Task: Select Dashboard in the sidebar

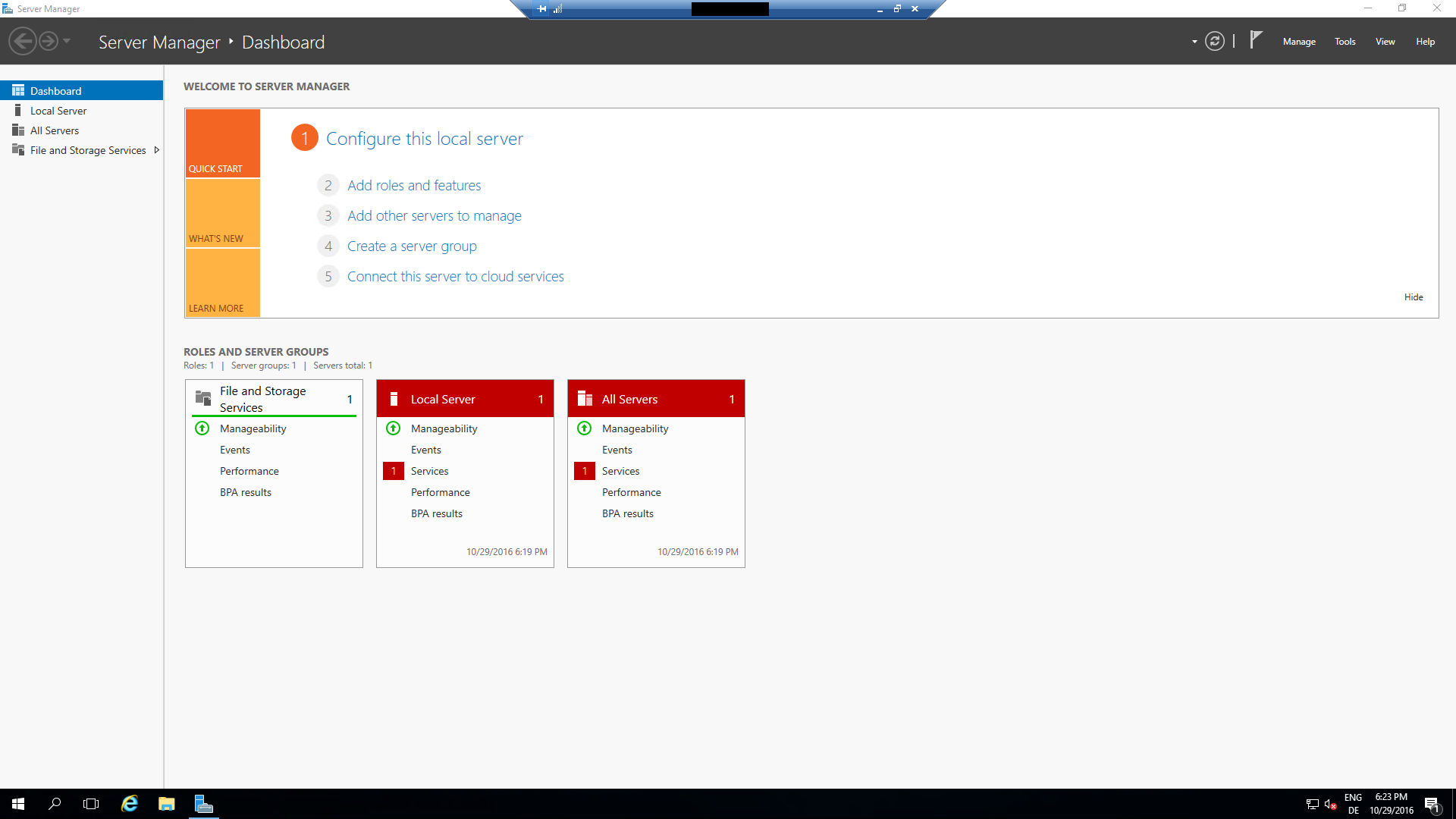Action: [82, 90]
